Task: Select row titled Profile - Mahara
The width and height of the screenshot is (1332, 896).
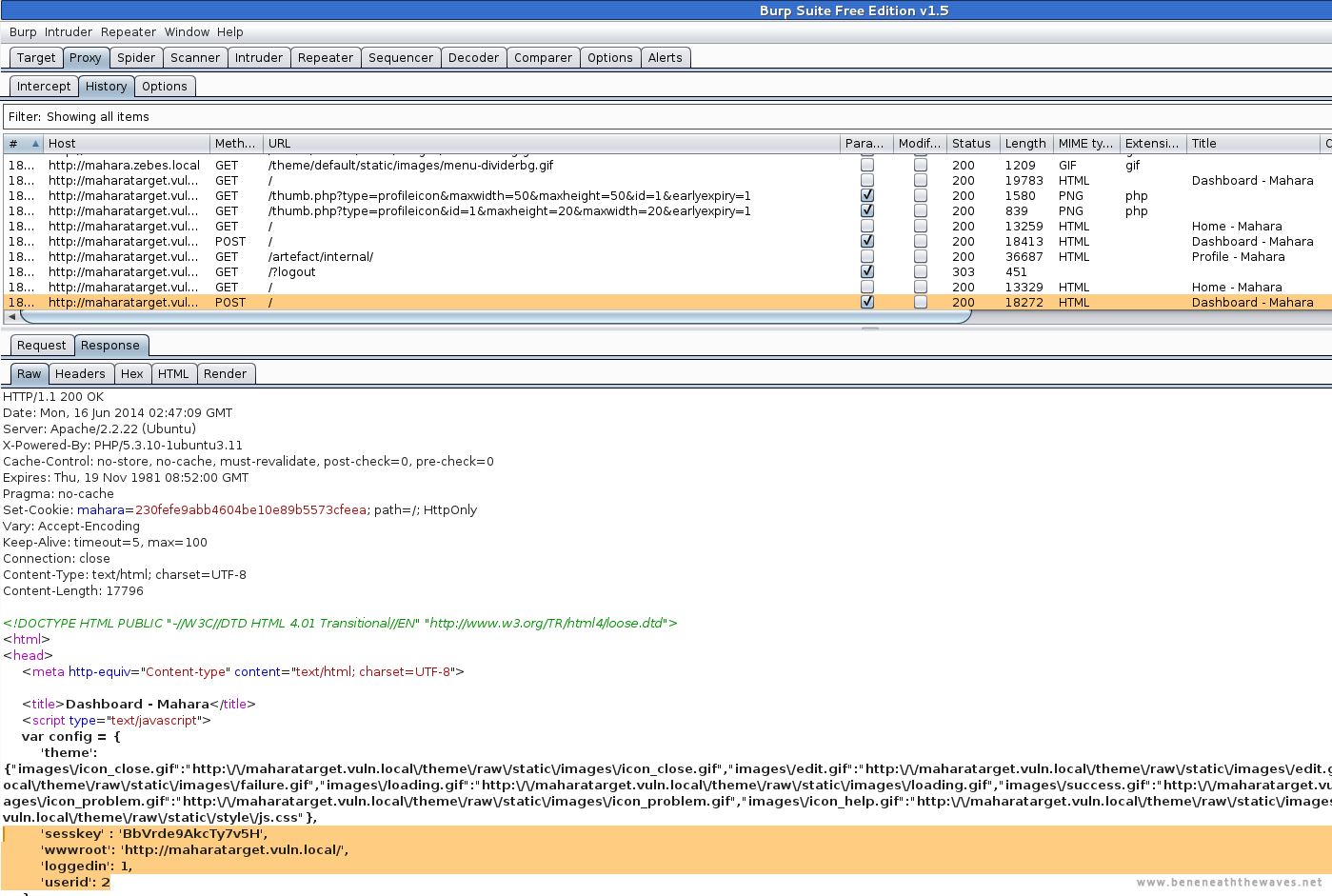Action: click(x=666, y=256)
